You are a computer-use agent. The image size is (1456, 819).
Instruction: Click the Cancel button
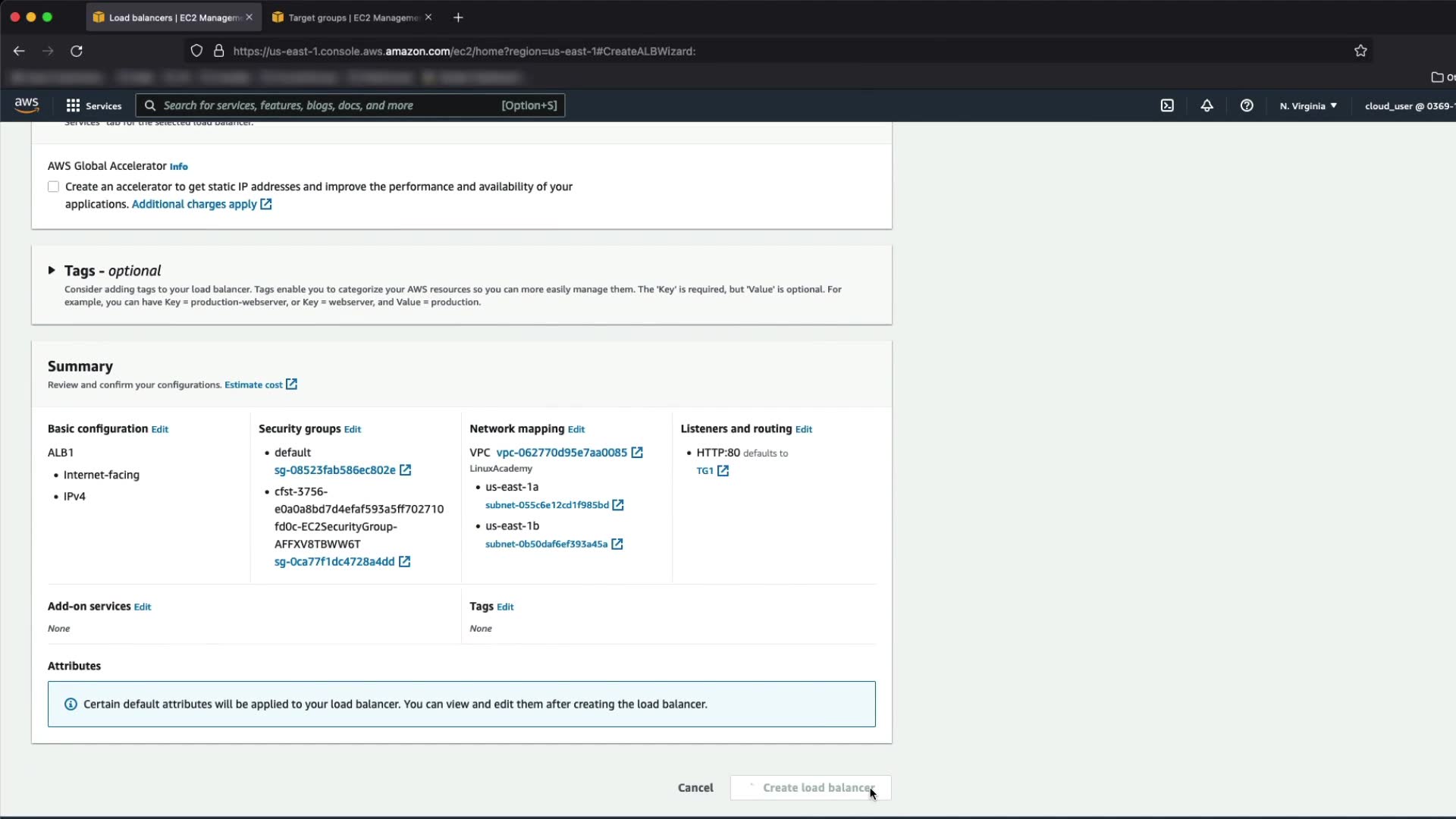[x=695, y=788]
